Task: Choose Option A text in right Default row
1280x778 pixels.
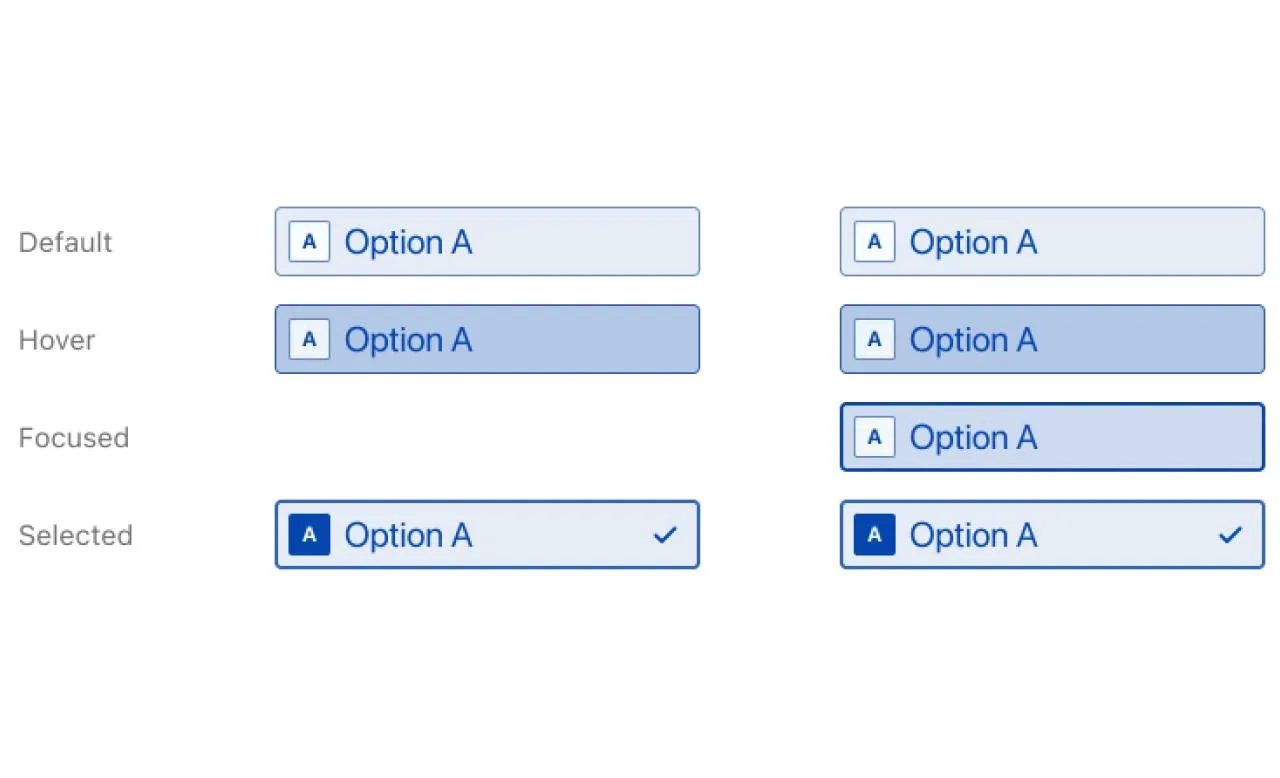Action: 973,243
